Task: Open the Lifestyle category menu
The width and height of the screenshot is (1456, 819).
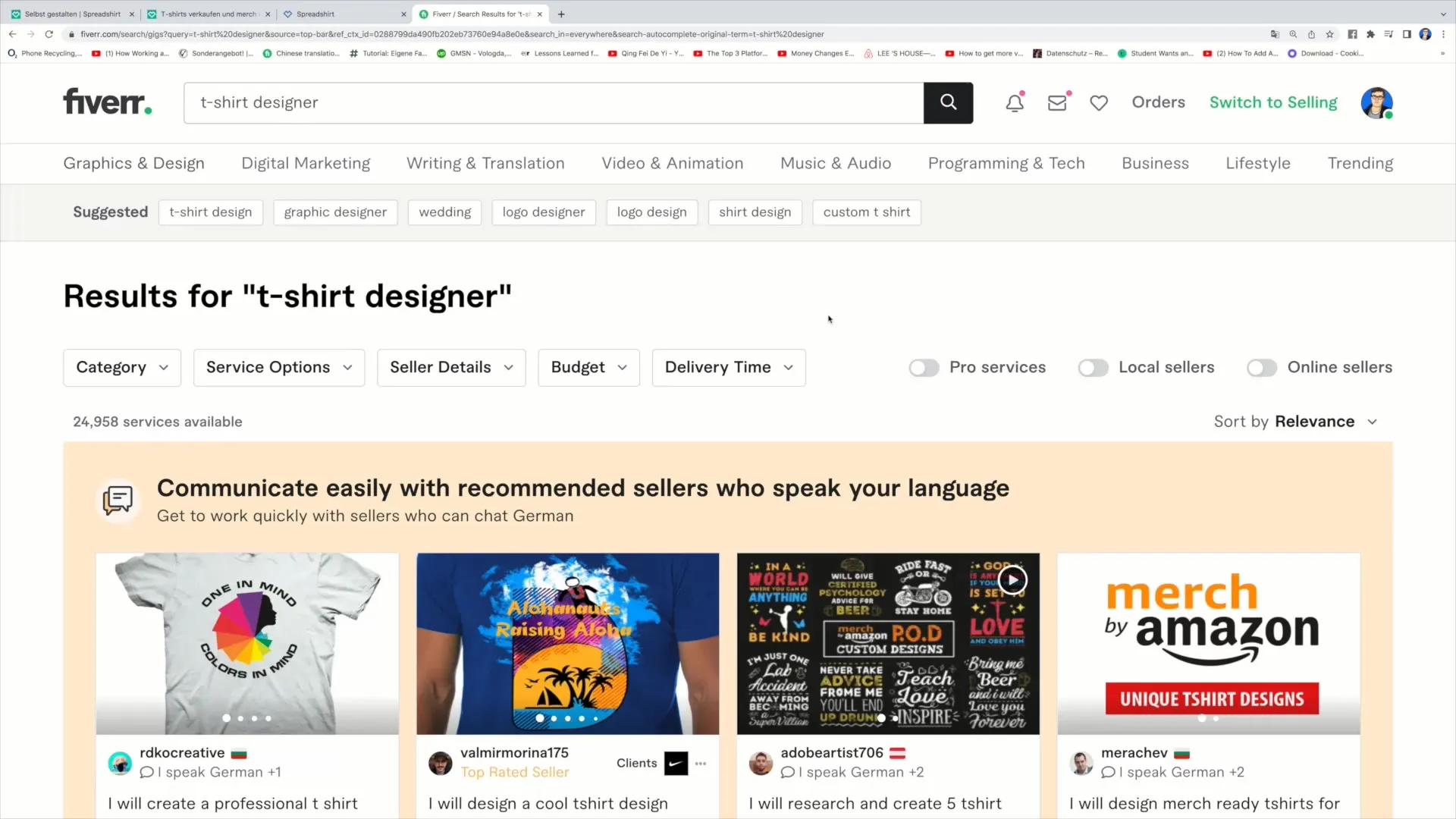Action: click(1258, 163)
